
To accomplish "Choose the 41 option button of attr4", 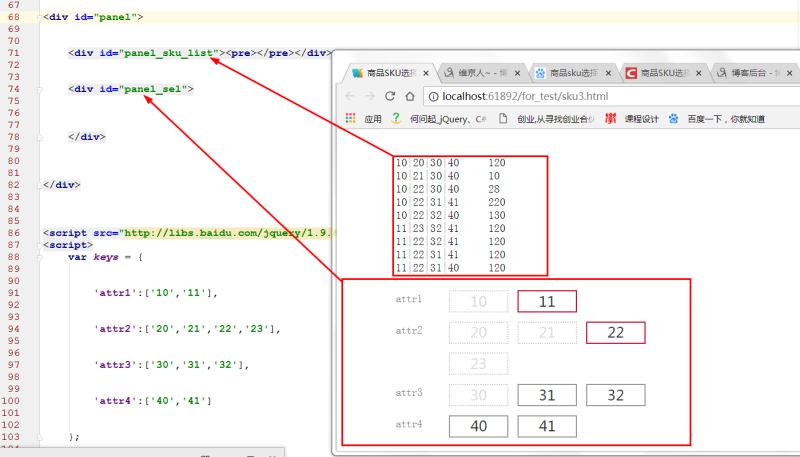I will tap(547, 426).
